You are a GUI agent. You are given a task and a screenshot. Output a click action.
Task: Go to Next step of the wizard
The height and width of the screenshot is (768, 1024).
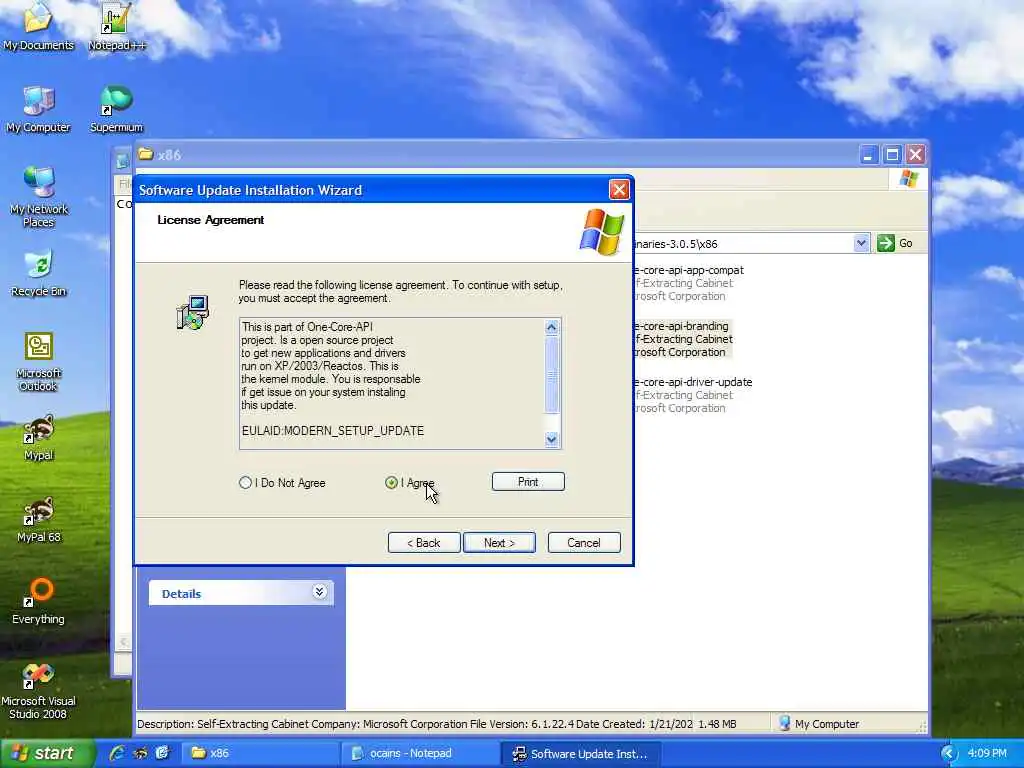tap(499, 543)
